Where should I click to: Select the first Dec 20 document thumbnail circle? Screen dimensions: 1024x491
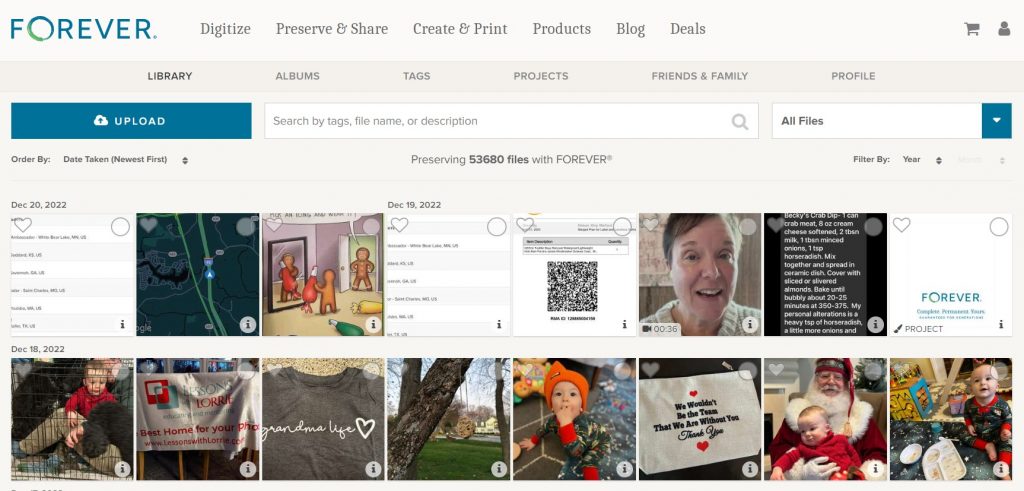tap(120, 227)
